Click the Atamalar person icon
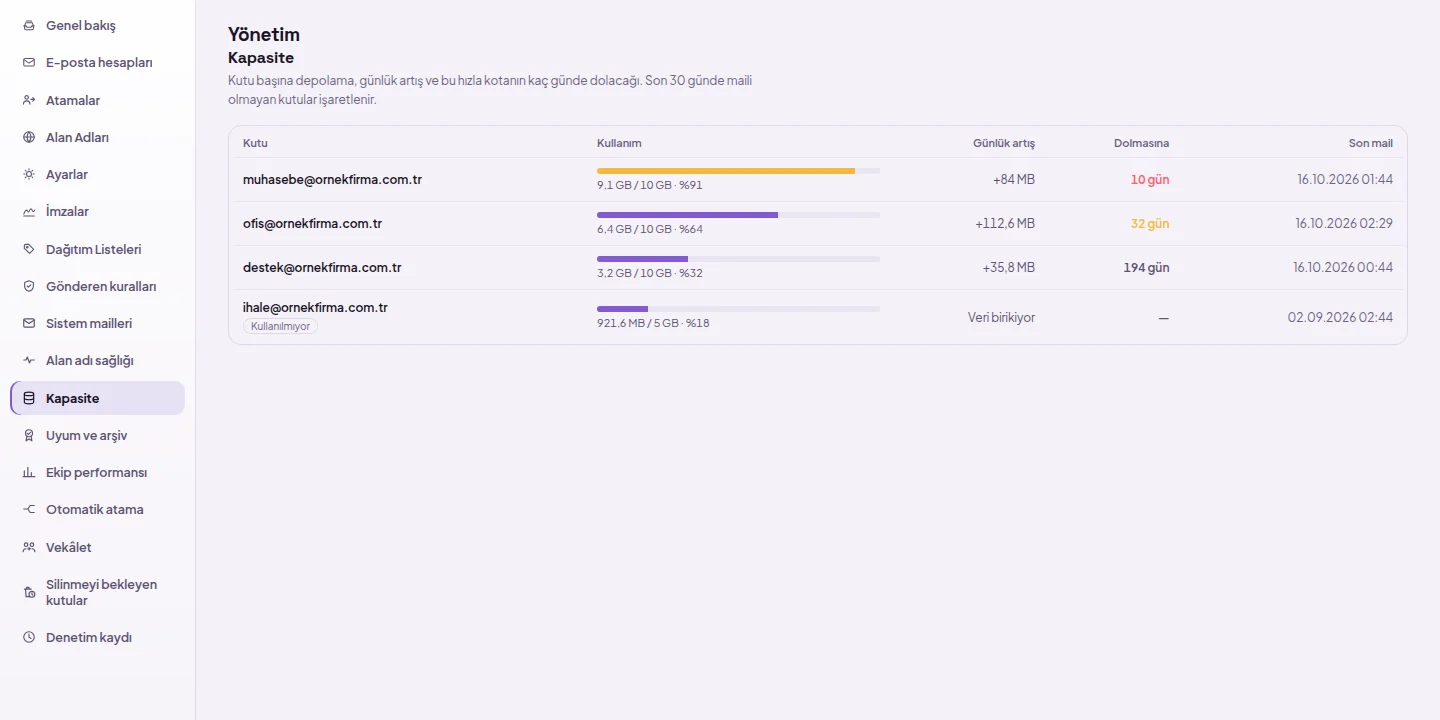This screenshot has width=1440, height=720. click(x=29, y=100)
